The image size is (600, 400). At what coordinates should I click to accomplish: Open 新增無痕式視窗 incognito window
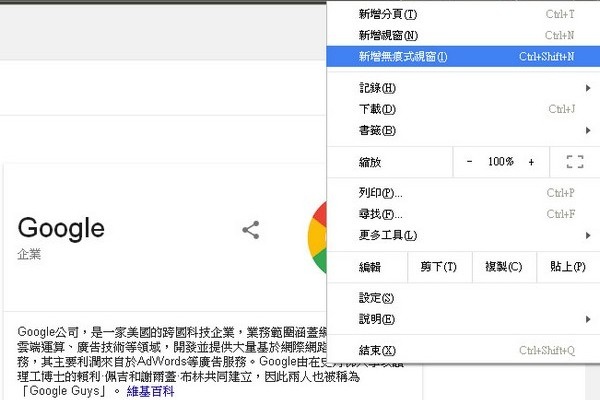pyautogui.click(x=463, y=56)
